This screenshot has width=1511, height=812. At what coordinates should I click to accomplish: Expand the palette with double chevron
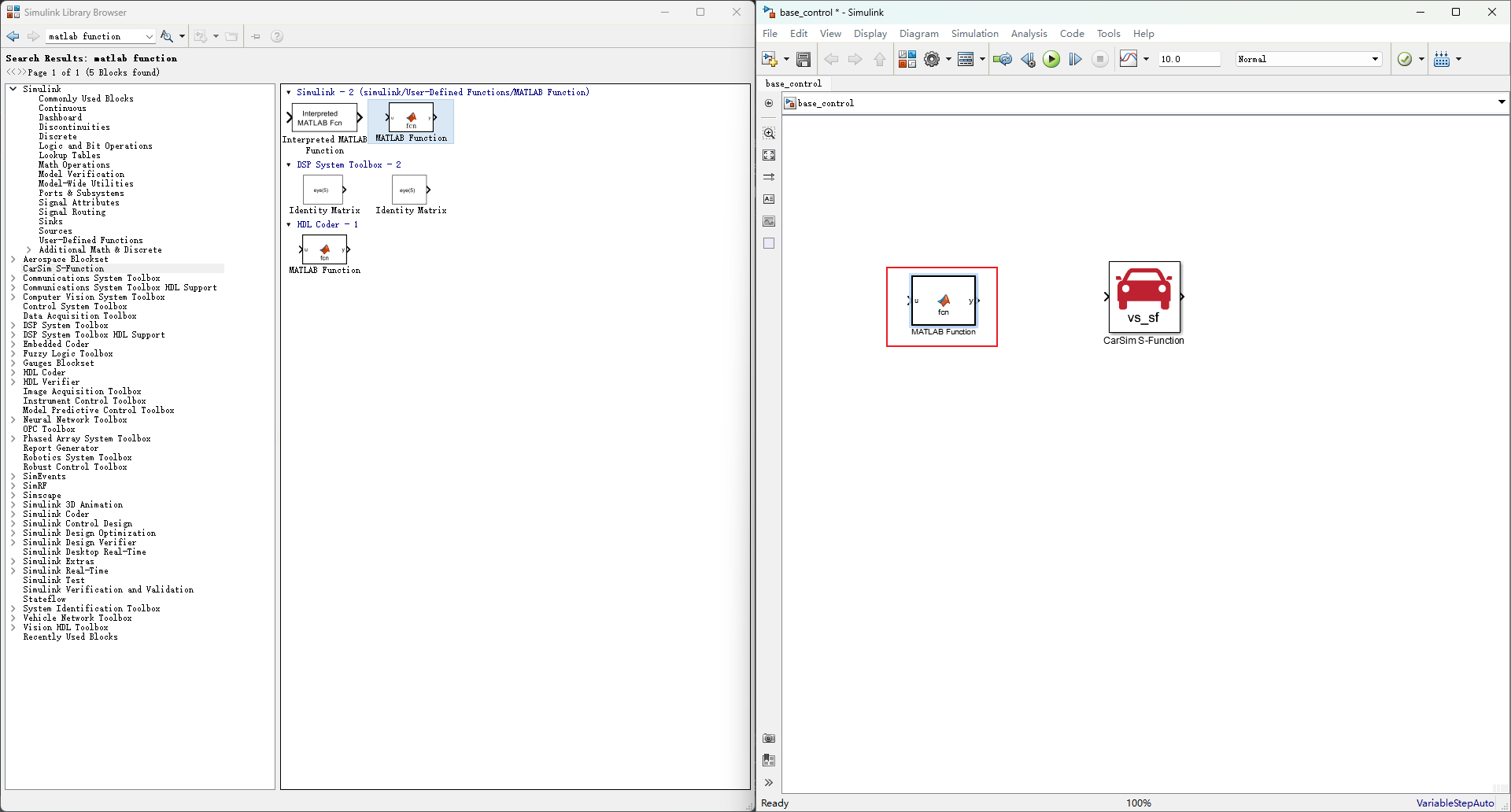click(769, 782)
